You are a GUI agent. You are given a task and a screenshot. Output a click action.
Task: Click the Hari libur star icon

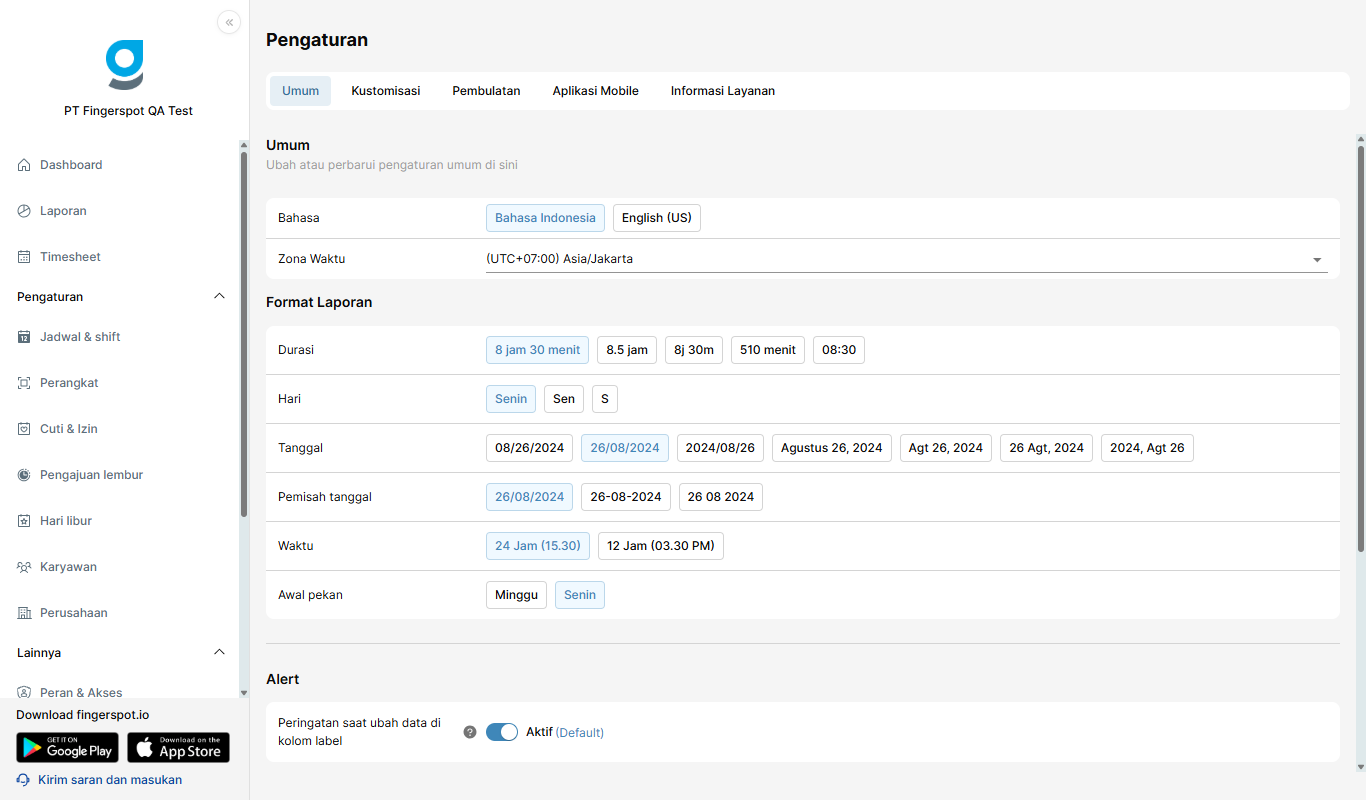(x=24, y=521)
